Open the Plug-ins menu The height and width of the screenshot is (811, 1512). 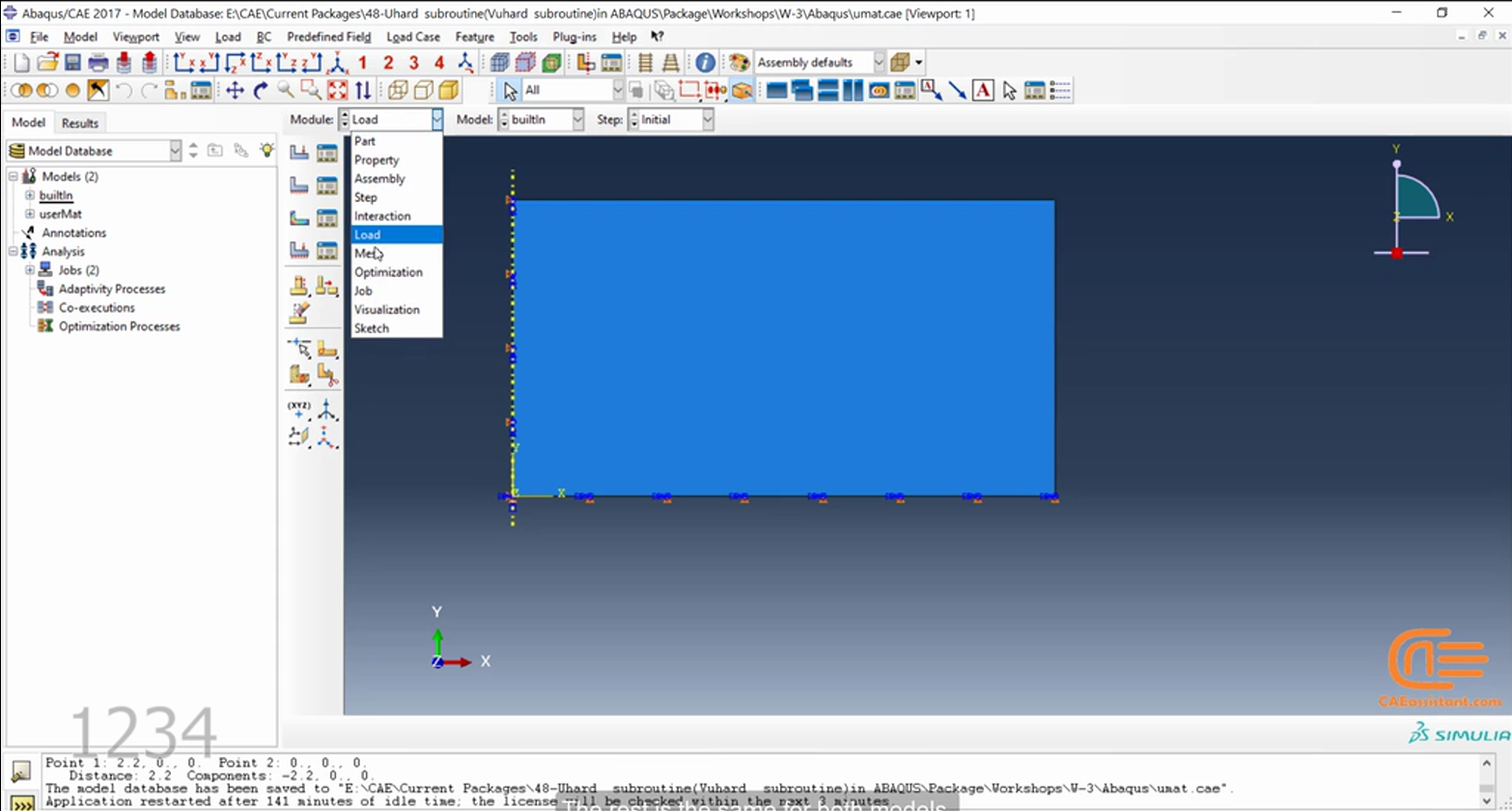tap(574, 37)
